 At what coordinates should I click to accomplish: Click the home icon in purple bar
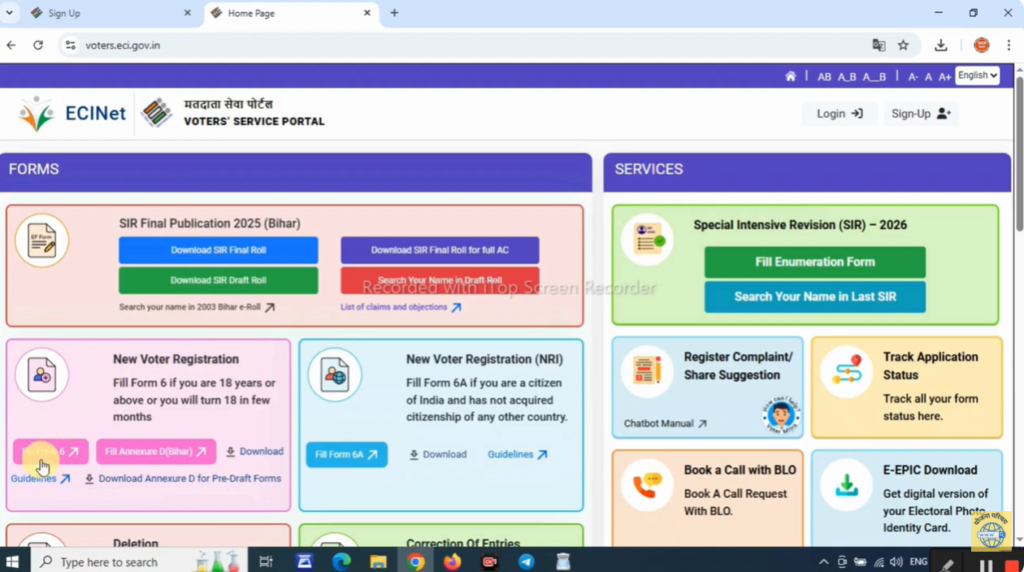coord(791,77)
